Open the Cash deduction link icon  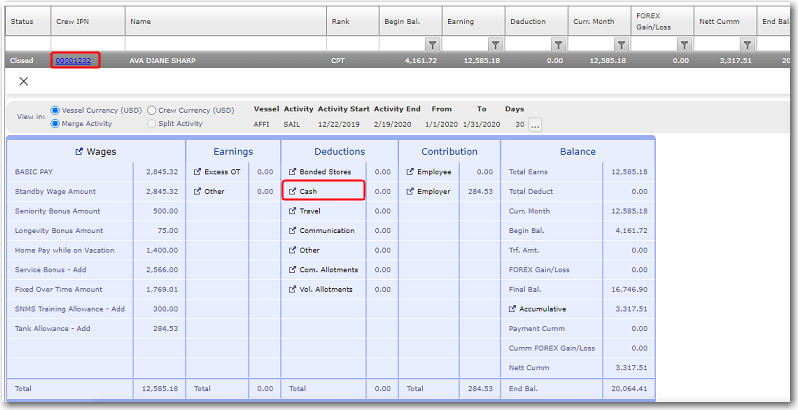[293, 191]
